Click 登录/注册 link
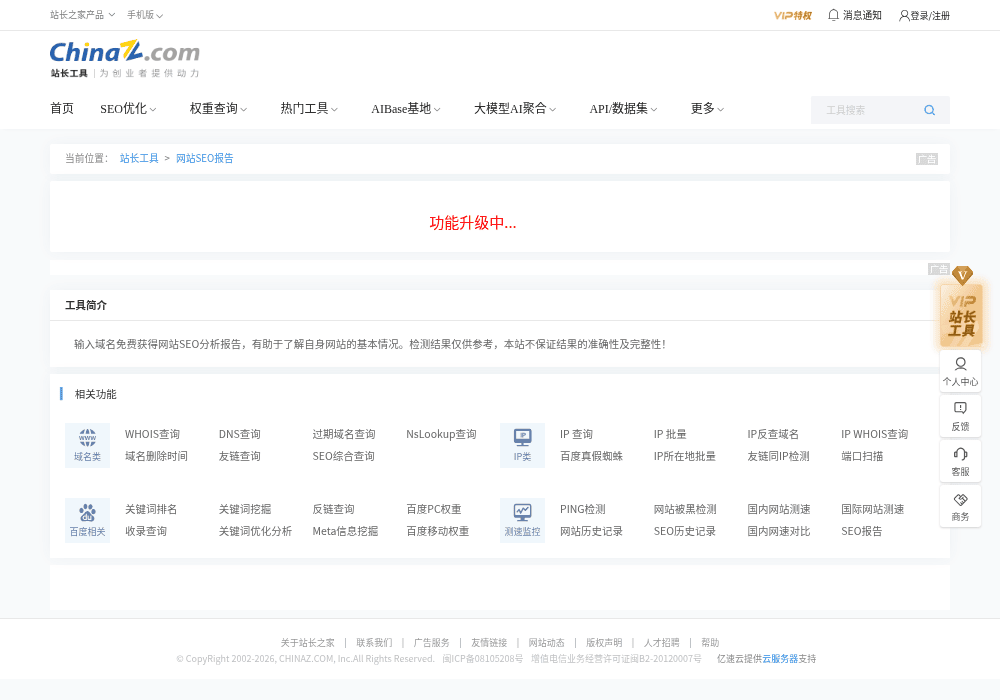Screen dimensions: 1000x700 [930, 16]
